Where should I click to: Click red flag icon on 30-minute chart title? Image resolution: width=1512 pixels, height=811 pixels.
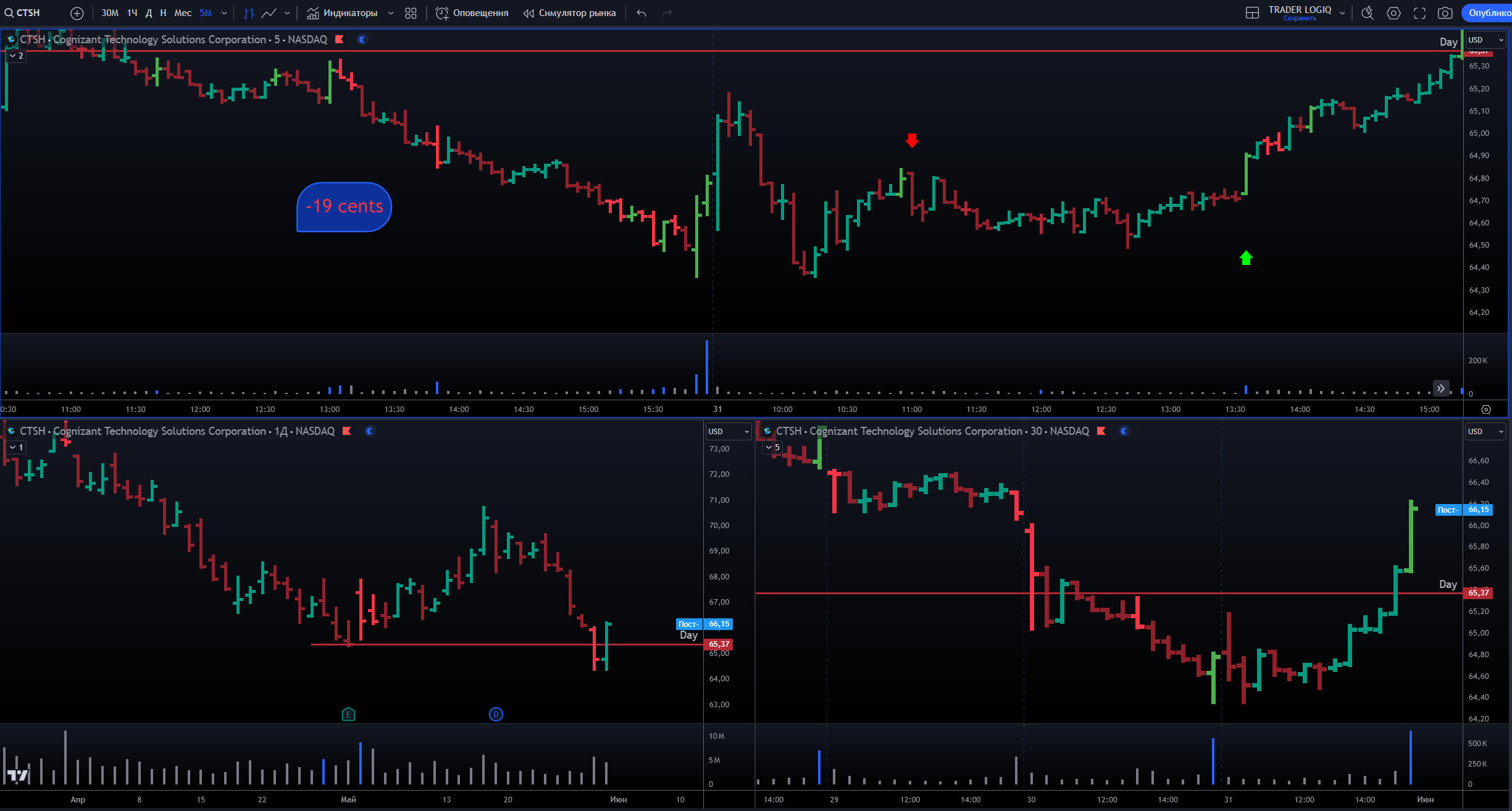(1101, 431)
